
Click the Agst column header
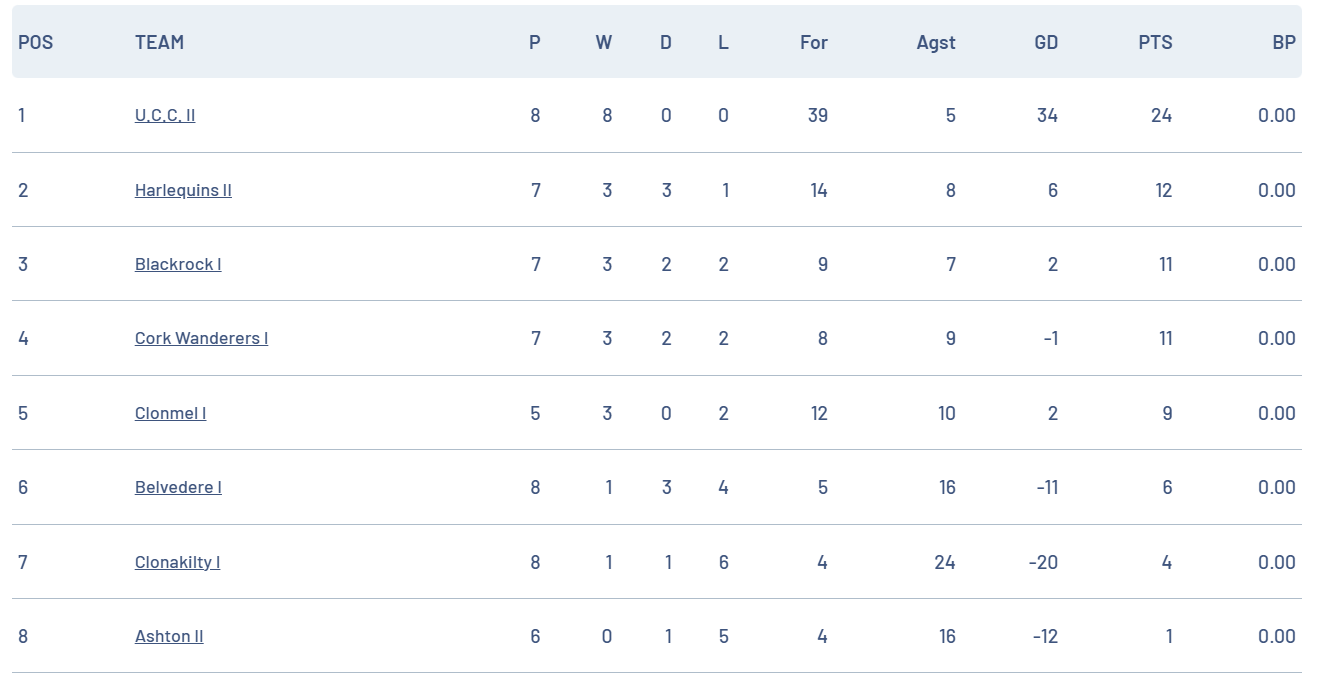936,42
